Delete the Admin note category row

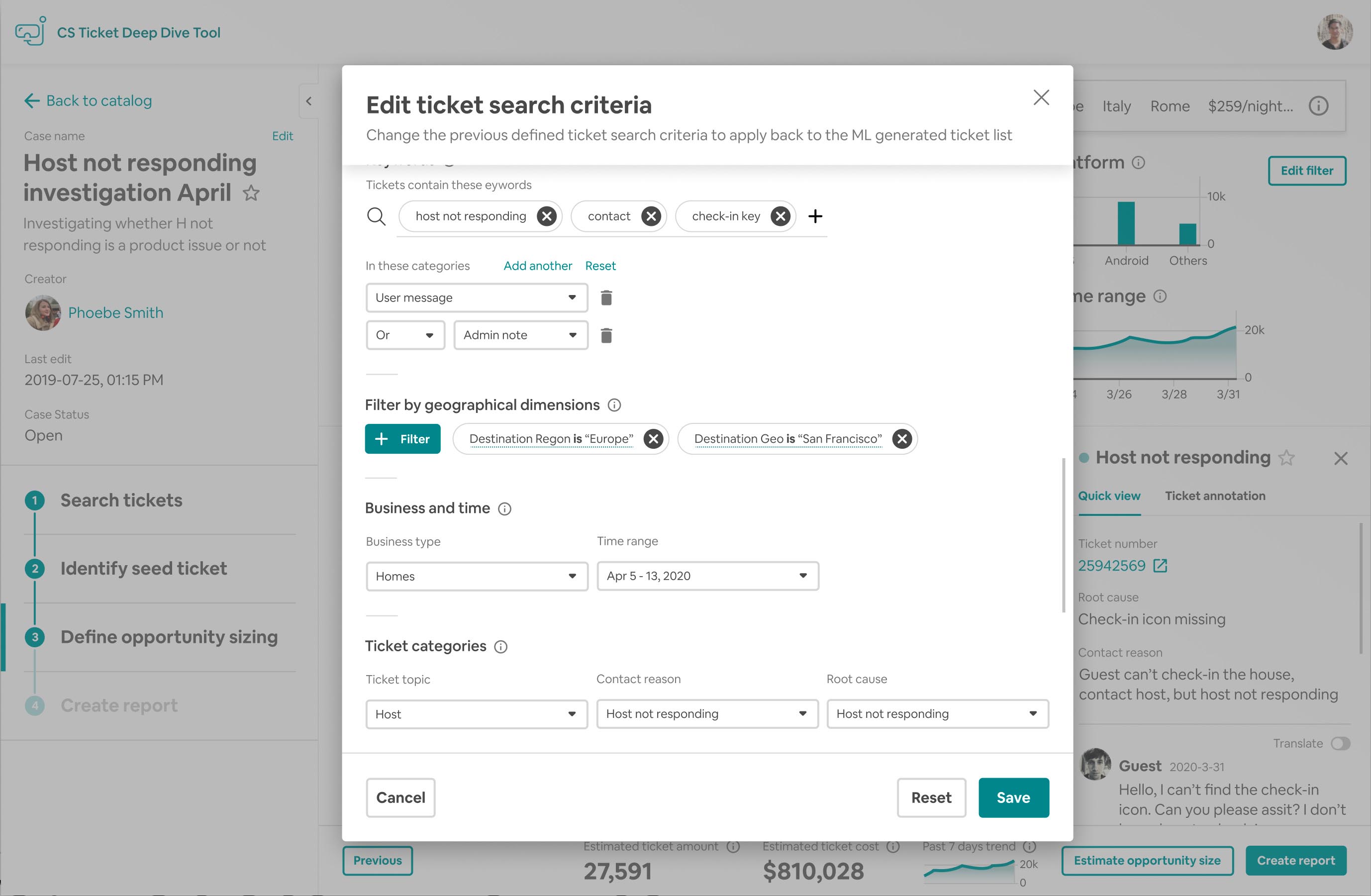coord(606,335)
